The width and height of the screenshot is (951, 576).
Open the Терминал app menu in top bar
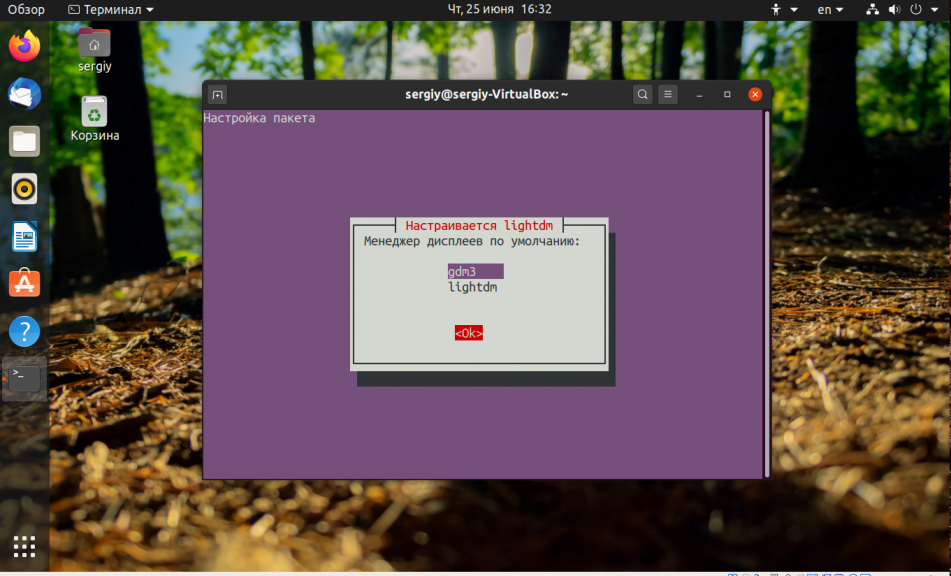(x=110, y=10)
